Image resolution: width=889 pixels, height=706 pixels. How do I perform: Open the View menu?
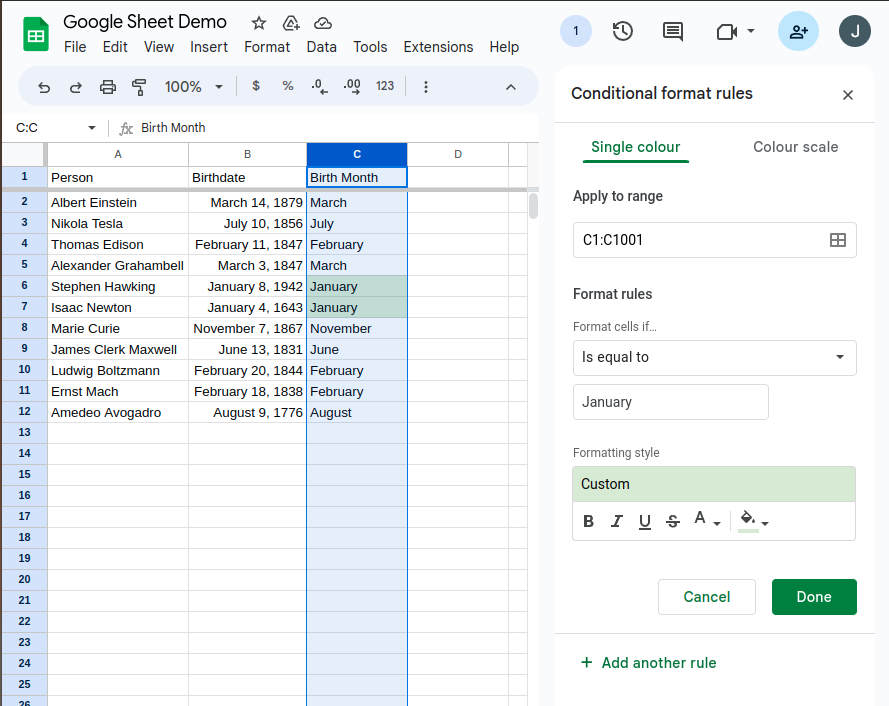[x=159, y=47]
